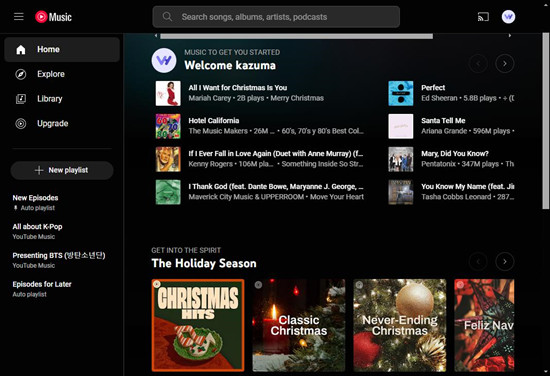550x376 pixels.
Task: Select Perfect song title
Action: click(433, 88)
